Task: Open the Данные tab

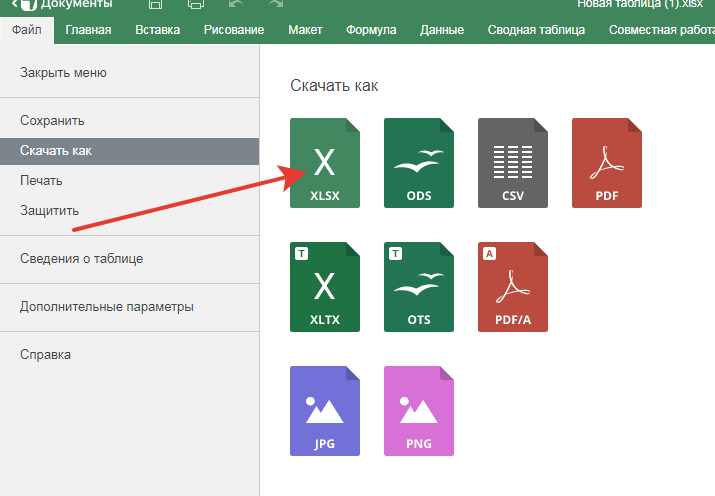Action: (x=442, y=30)
